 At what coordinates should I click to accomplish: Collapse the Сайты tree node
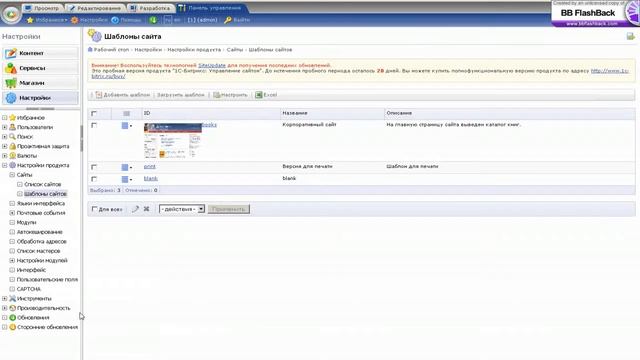click(12, 175)
